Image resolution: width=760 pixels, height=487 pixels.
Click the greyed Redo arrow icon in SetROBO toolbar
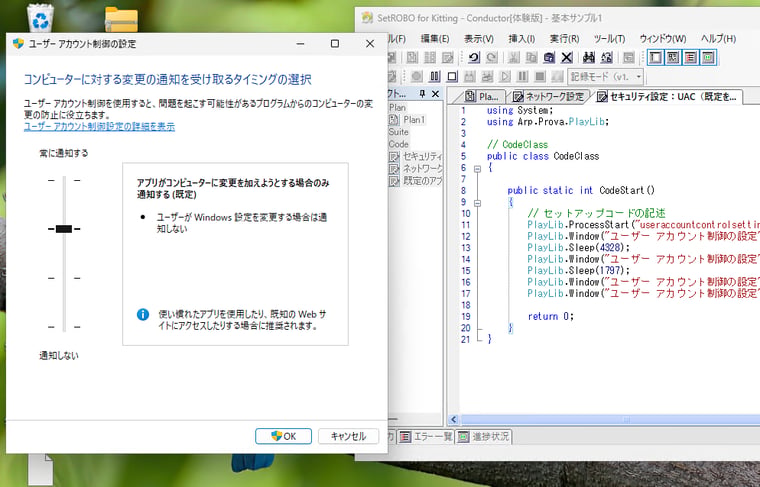click(491, 58)
